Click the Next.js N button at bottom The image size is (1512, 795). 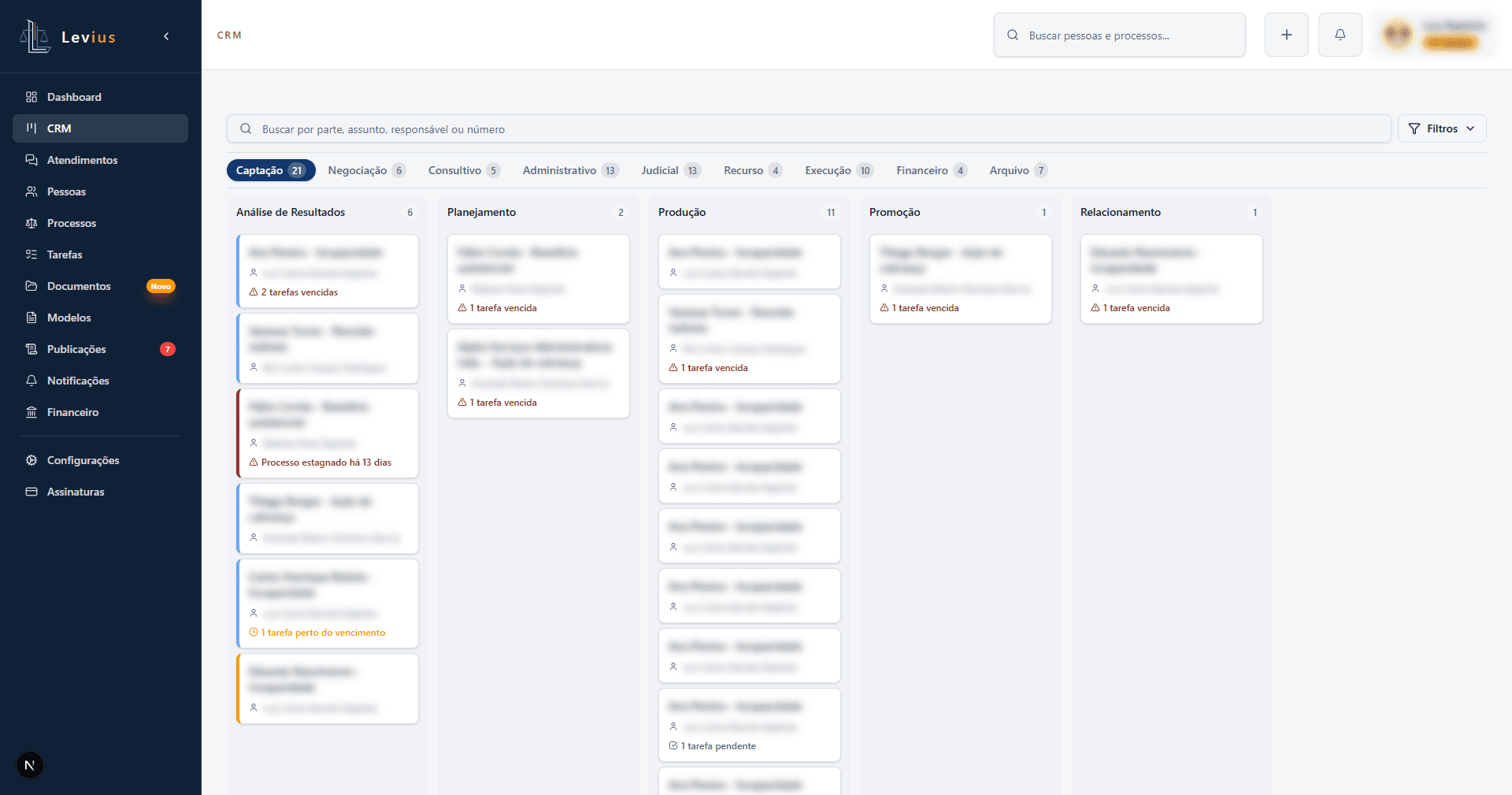(x=30, y=765)
